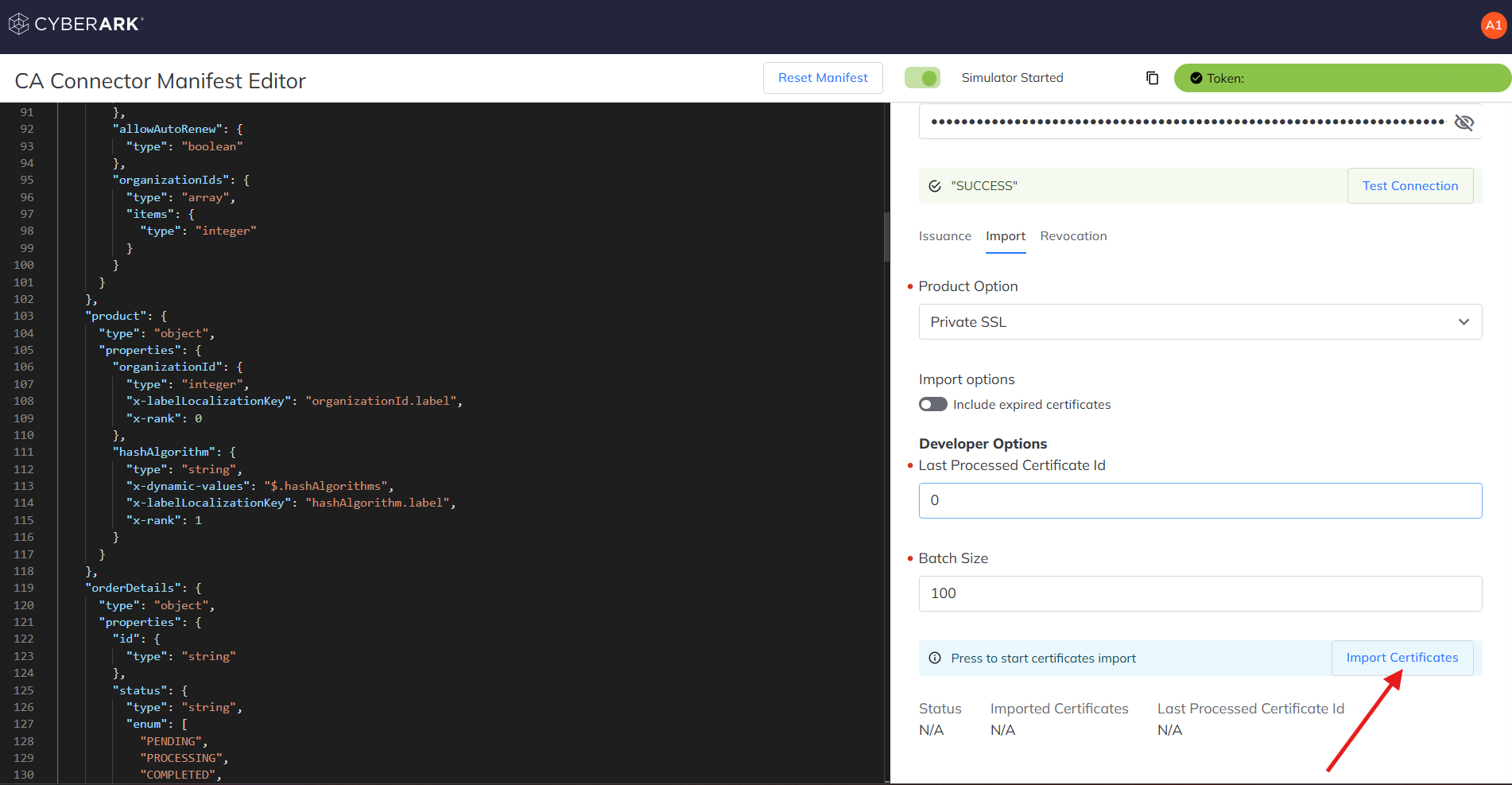The width and height of the screenshot is (1512, 785).
Task: Click the SUCCESS status check icon
Action: pos(935,186)
